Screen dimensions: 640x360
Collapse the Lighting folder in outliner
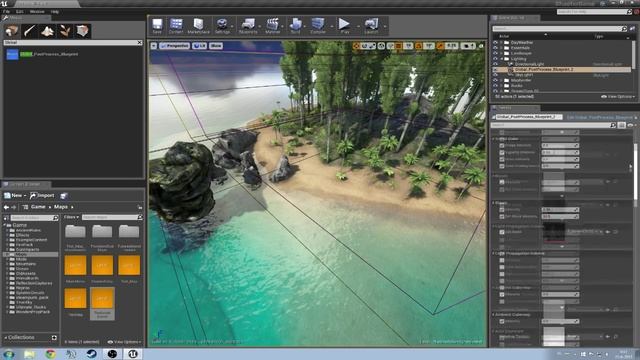(x=501, y=59)
